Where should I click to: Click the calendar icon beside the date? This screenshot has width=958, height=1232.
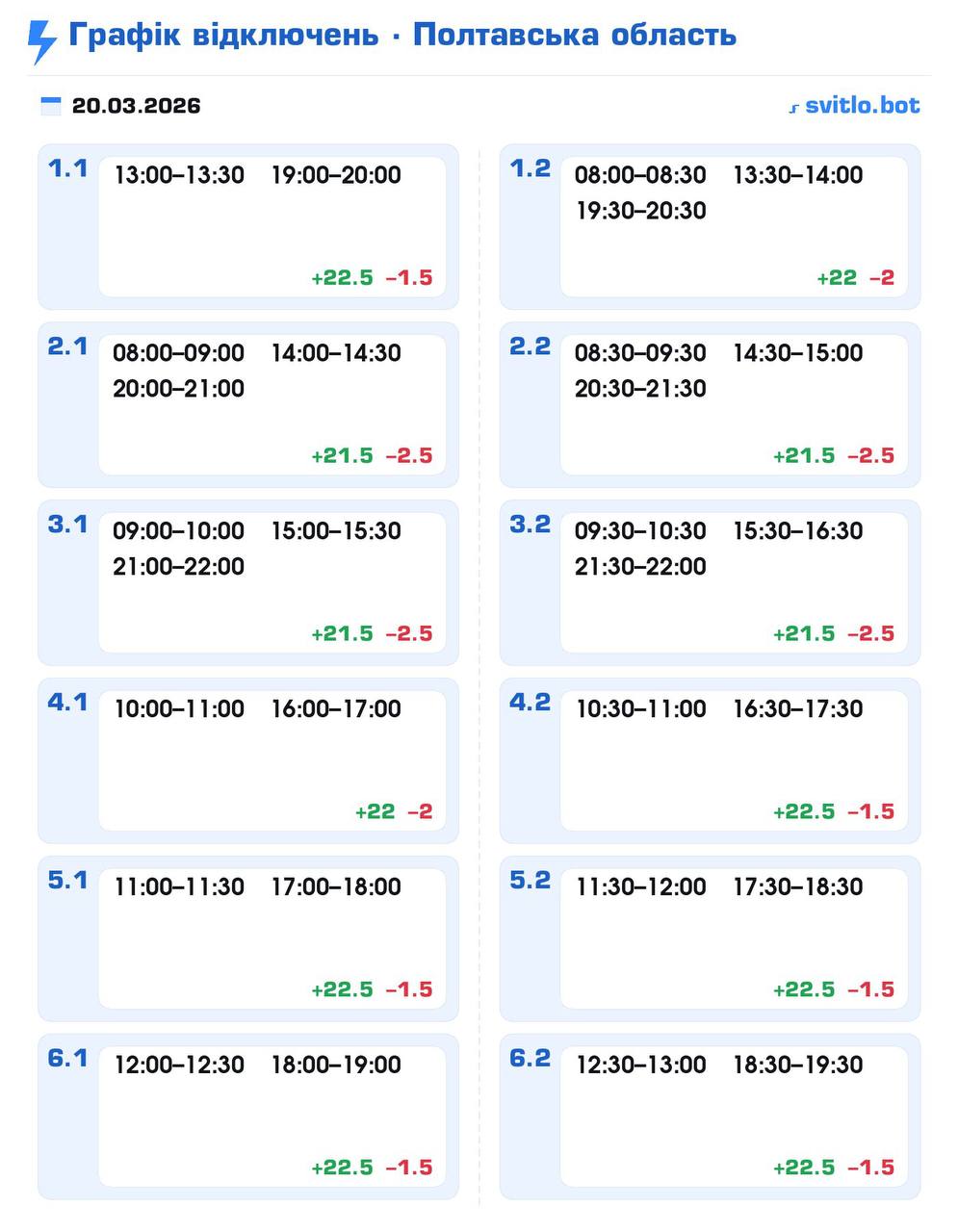[x=51, y=106]
